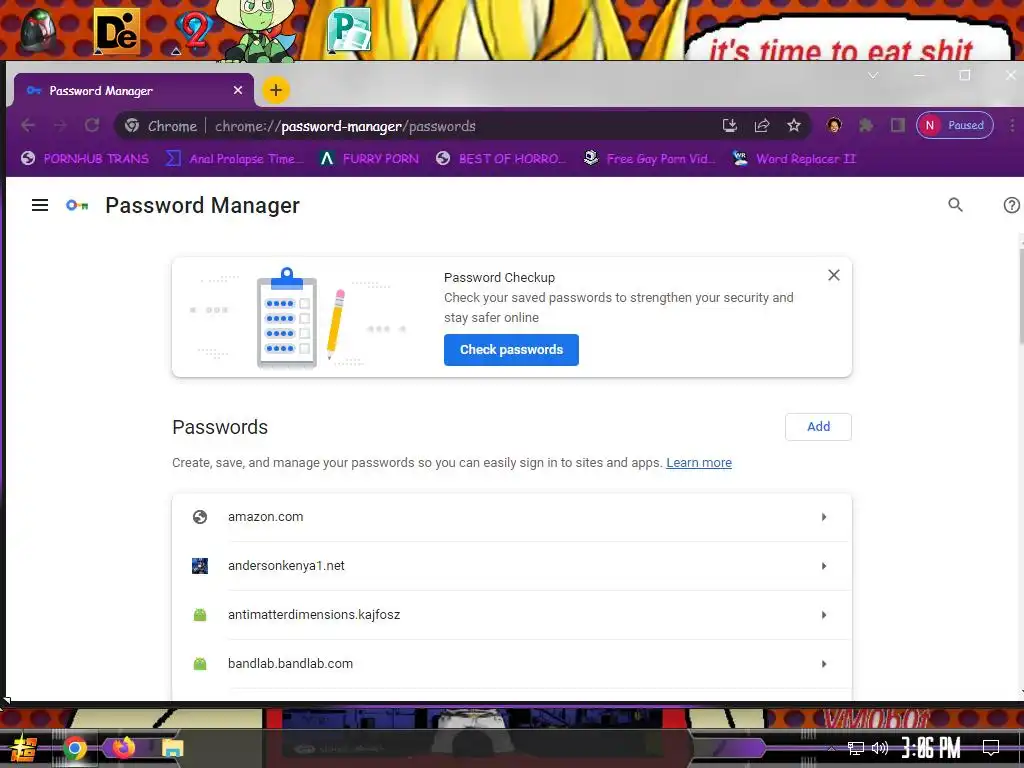Image resolution: width=1024 pixels, height=768 pixels.
Task: Click the browser Forward arrow
Action: click(60, 125)
